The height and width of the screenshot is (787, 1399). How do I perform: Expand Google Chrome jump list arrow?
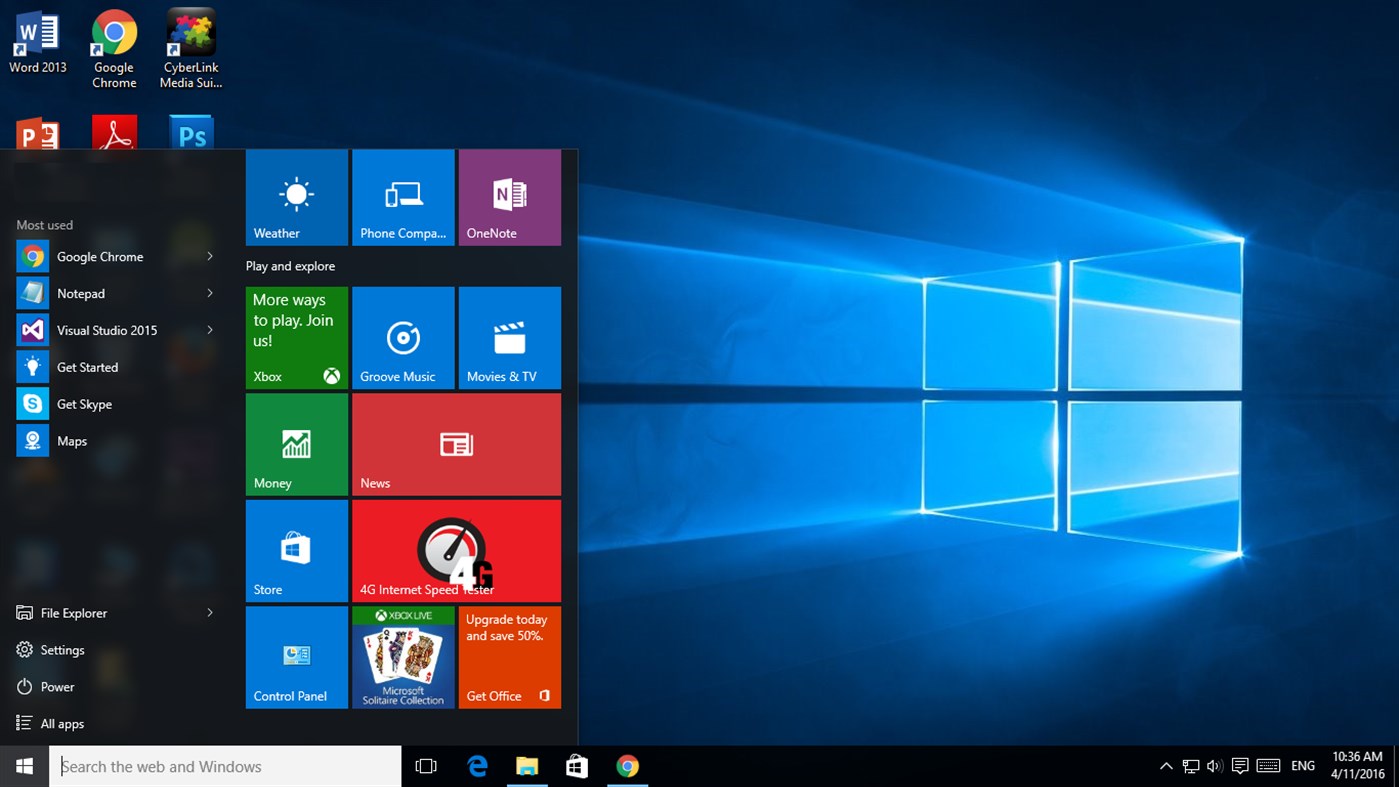pos(210,257)
